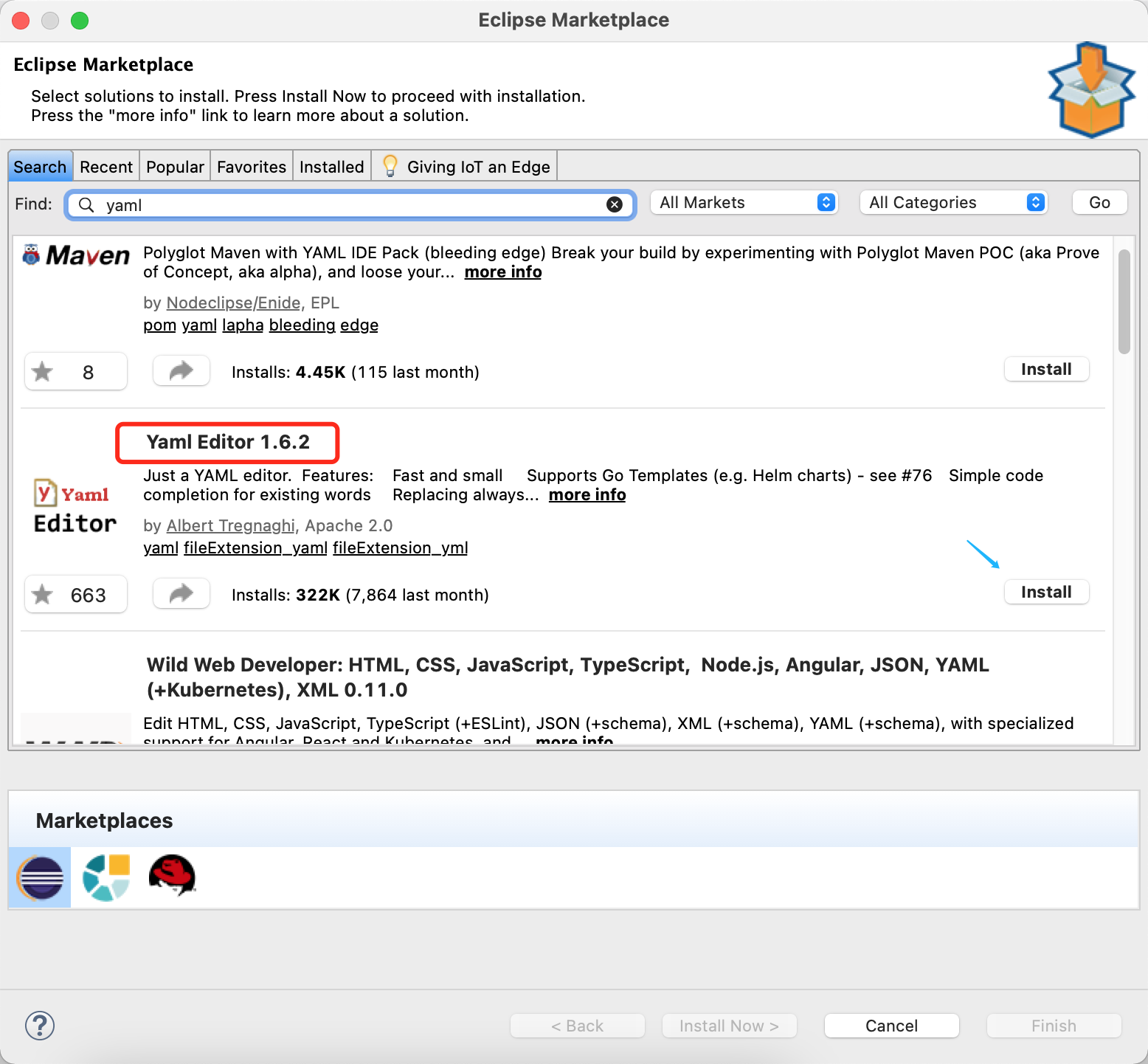Click the lightbulb icon on IoT tab
This screenshot has height=1064, width=1148.
pyautogui.click(x=390, y=166)
